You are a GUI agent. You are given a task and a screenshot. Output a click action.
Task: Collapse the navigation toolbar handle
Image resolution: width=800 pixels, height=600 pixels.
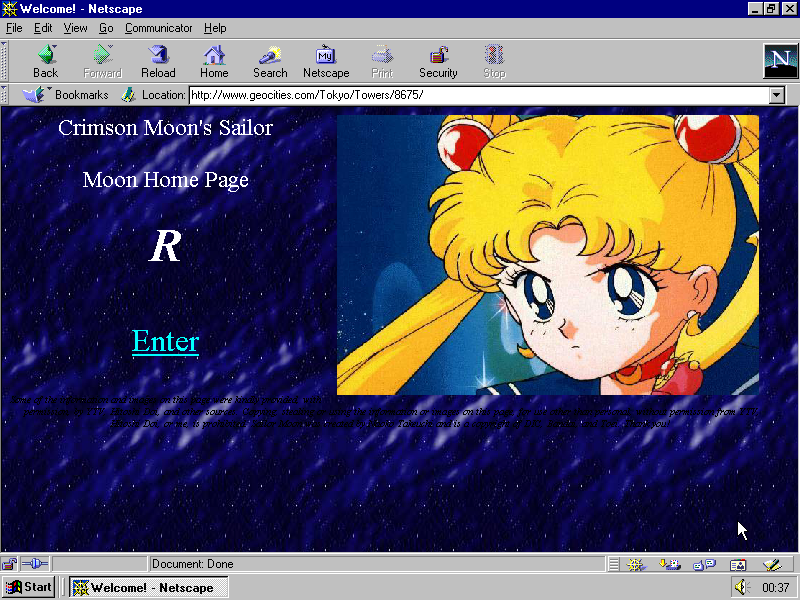tap(4, 61)
